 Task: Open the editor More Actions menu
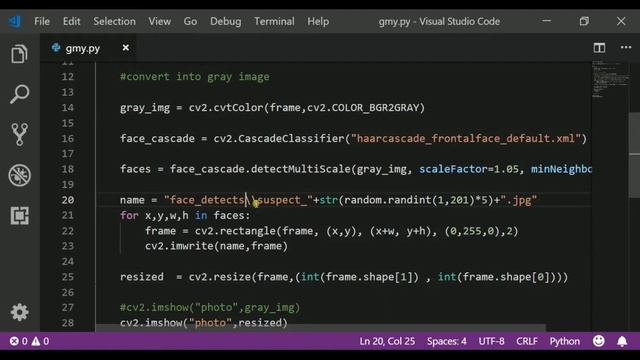coord(626,48)
